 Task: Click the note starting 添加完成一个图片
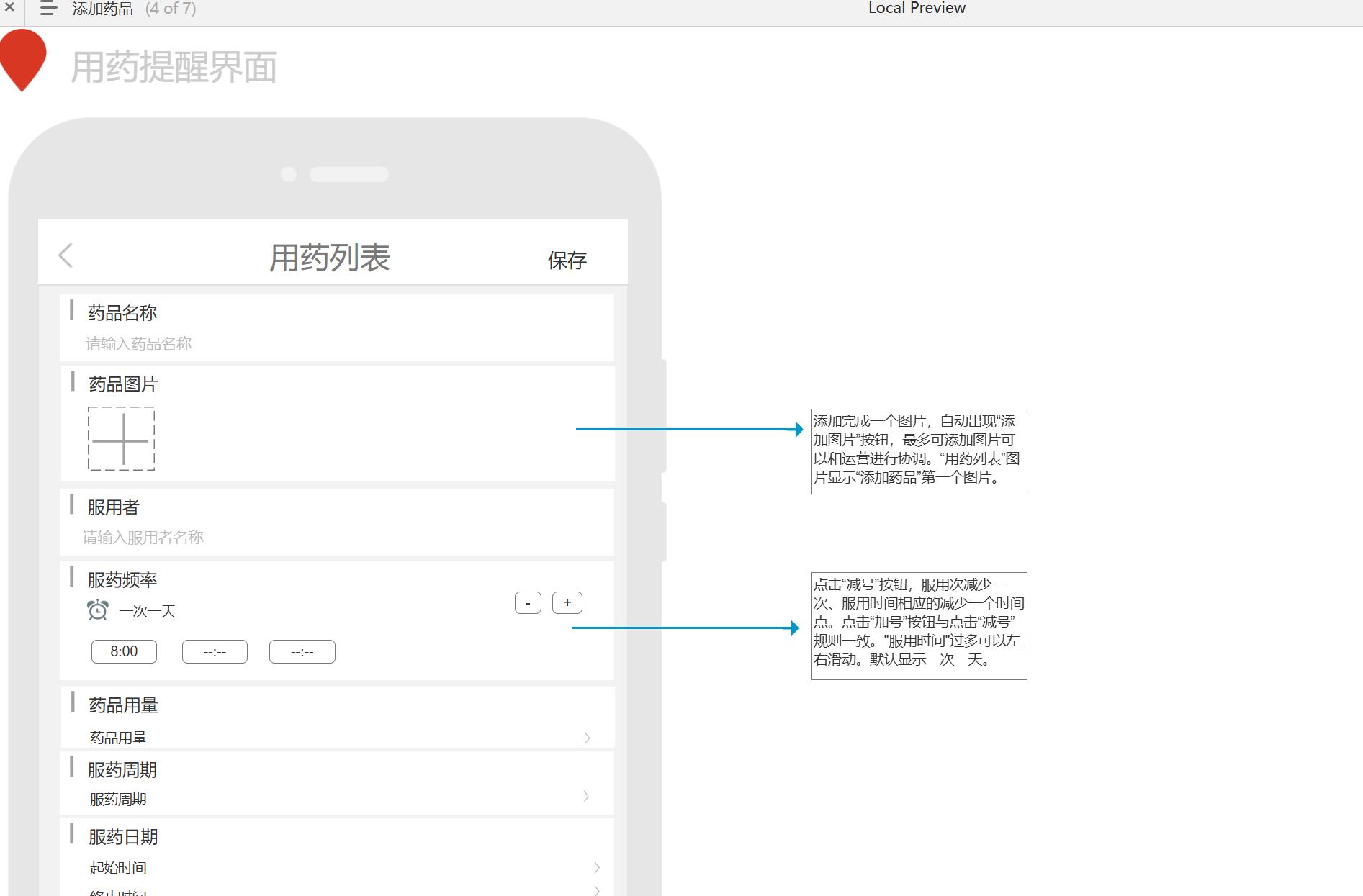click(919, 451)
